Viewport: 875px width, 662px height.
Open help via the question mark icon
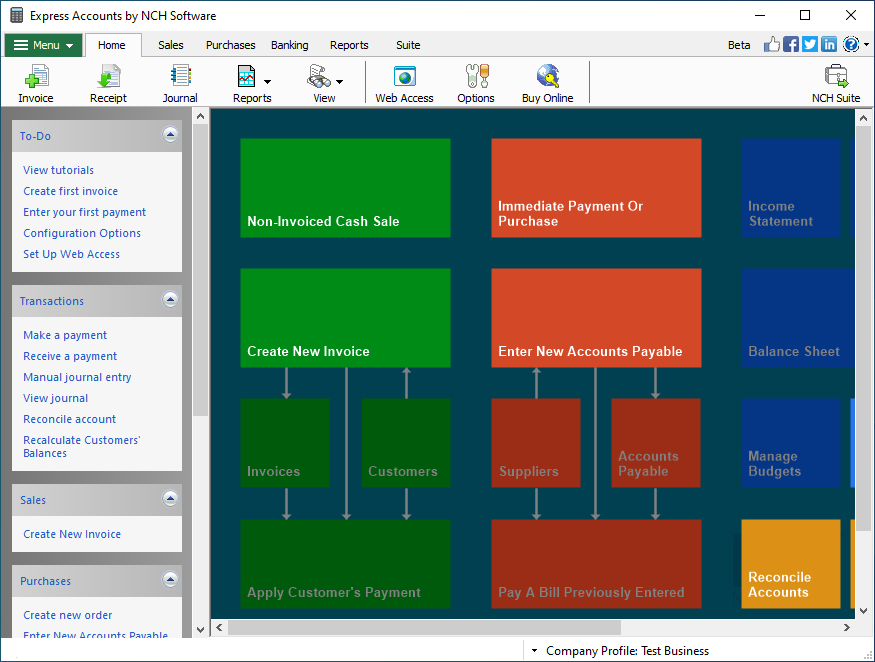[x=851, y=44]
